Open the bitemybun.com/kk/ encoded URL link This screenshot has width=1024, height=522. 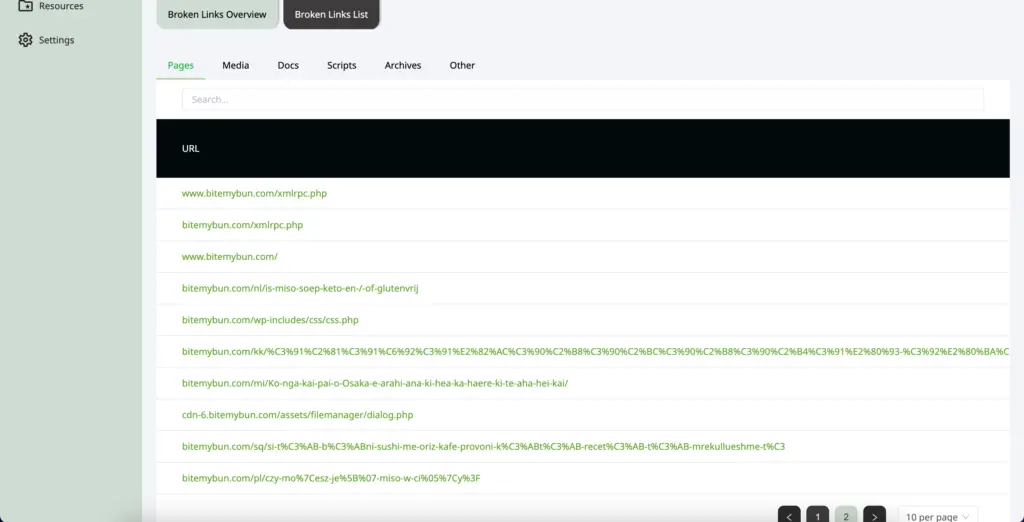596,351
